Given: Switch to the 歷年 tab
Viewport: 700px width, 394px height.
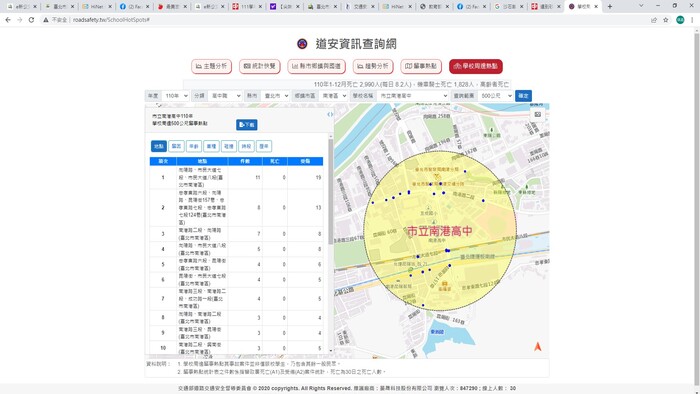Looking at the screenshot, I should (x=264, y=146).
